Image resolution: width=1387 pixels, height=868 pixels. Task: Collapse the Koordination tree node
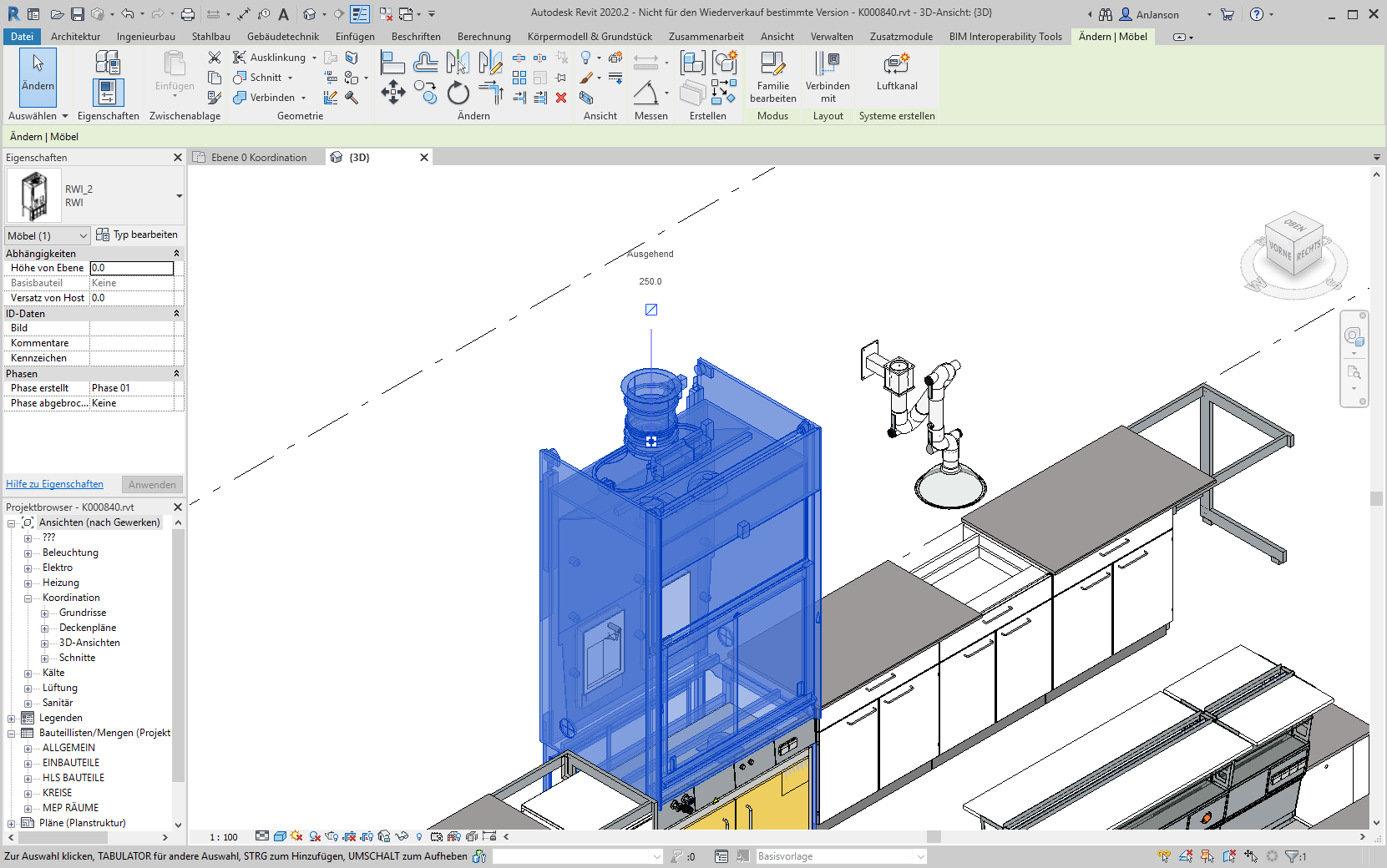click(x=28, y=598)
